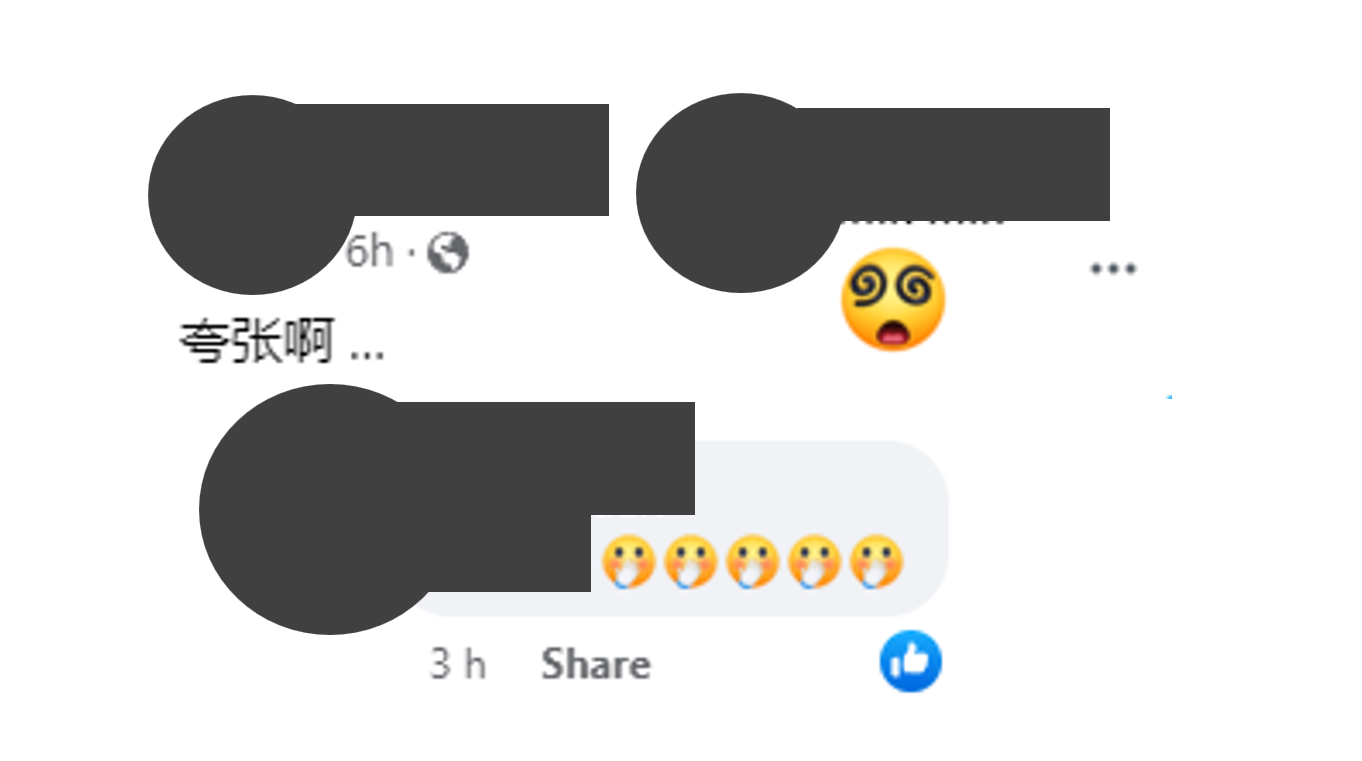This screenshot has width=1362, height=761.
Task: Click the second emoji in the comment row
Action: (x=690, y=562)
